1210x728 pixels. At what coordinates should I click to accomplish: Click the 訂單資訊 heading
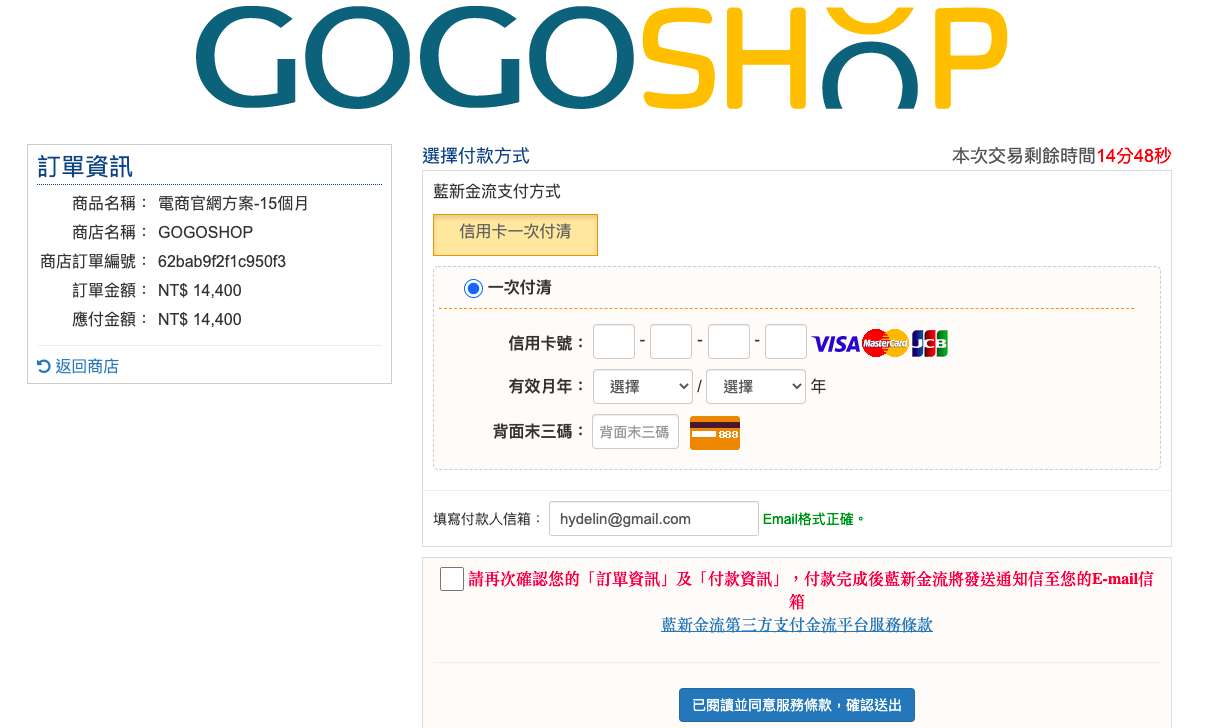coord(85,167)
